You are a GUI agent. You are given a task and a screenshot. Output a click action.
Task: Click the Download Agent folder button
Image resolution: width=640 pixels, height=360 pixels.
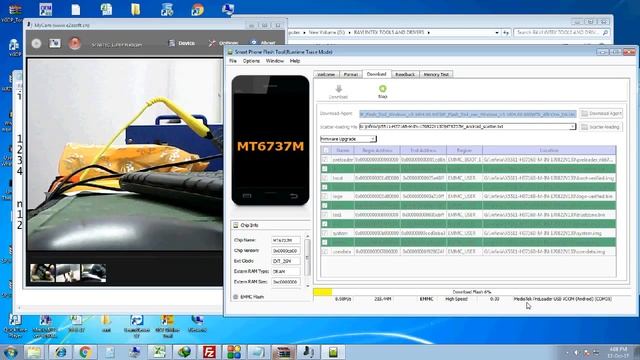click(602, 113)
